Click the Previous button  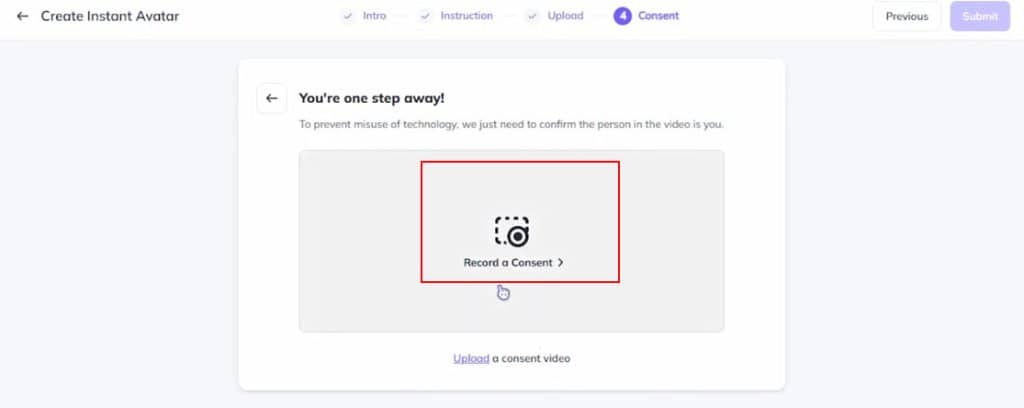(906, 16)
